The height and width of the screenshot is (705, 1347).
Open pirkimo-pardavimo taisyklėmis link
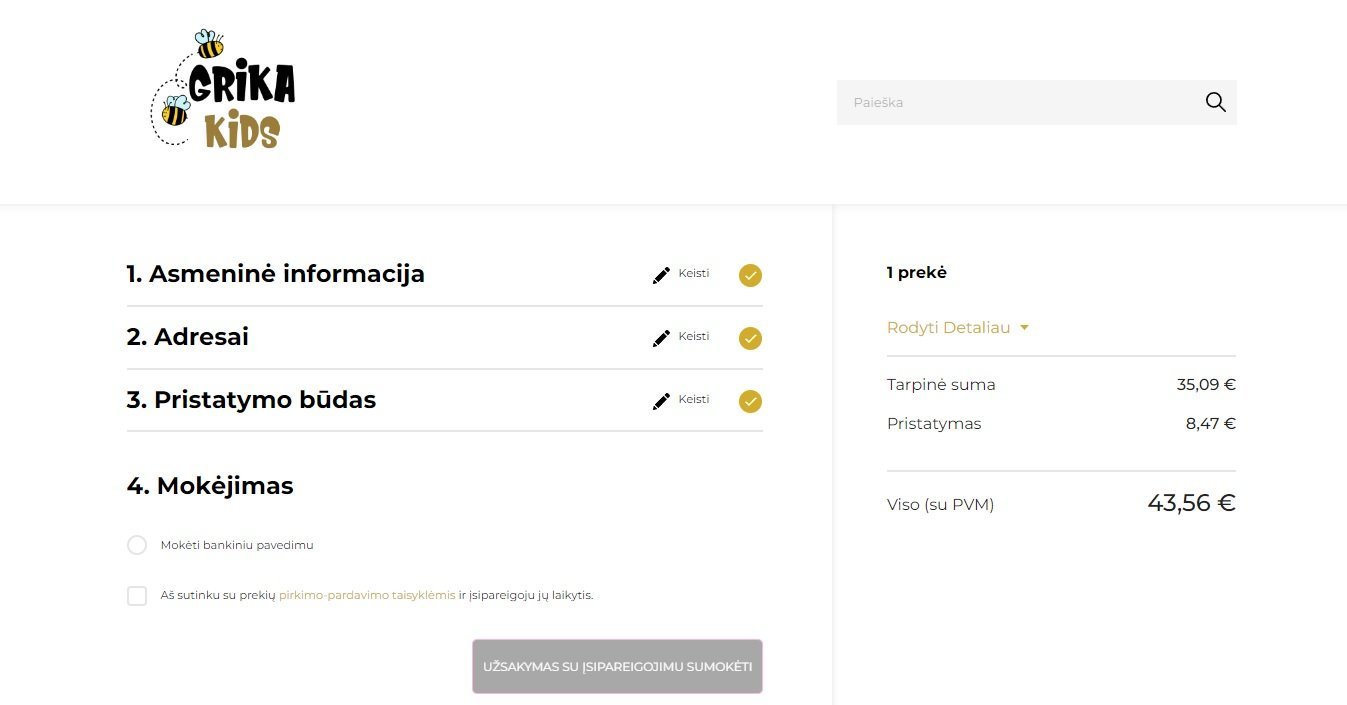coord(367,595)
